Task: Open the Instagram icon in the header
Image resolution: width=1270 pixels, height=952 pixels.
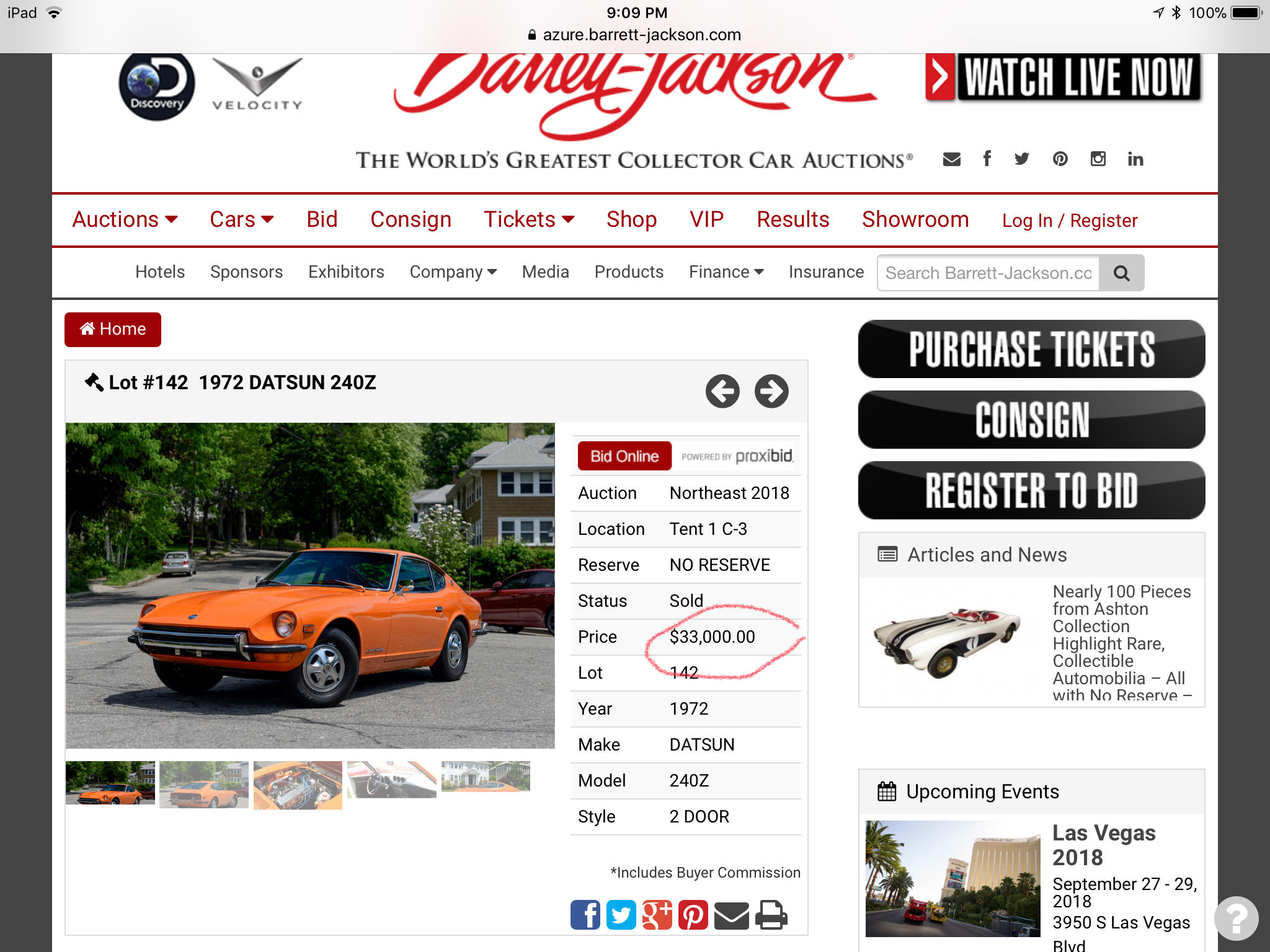Action: tap(1098, 159)
